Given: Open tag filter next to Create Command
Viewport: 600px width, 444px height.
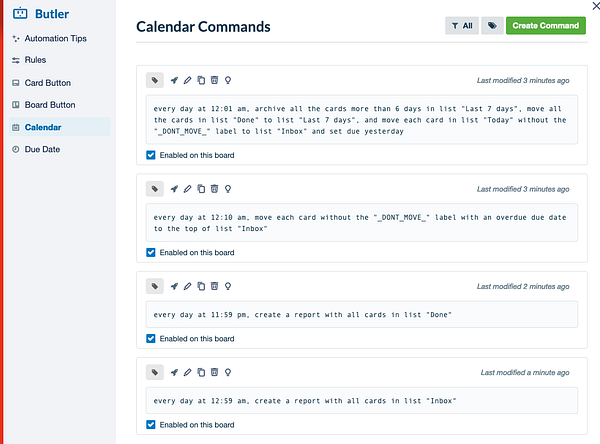Looking at the screenshot, I should tap(492, 26).
